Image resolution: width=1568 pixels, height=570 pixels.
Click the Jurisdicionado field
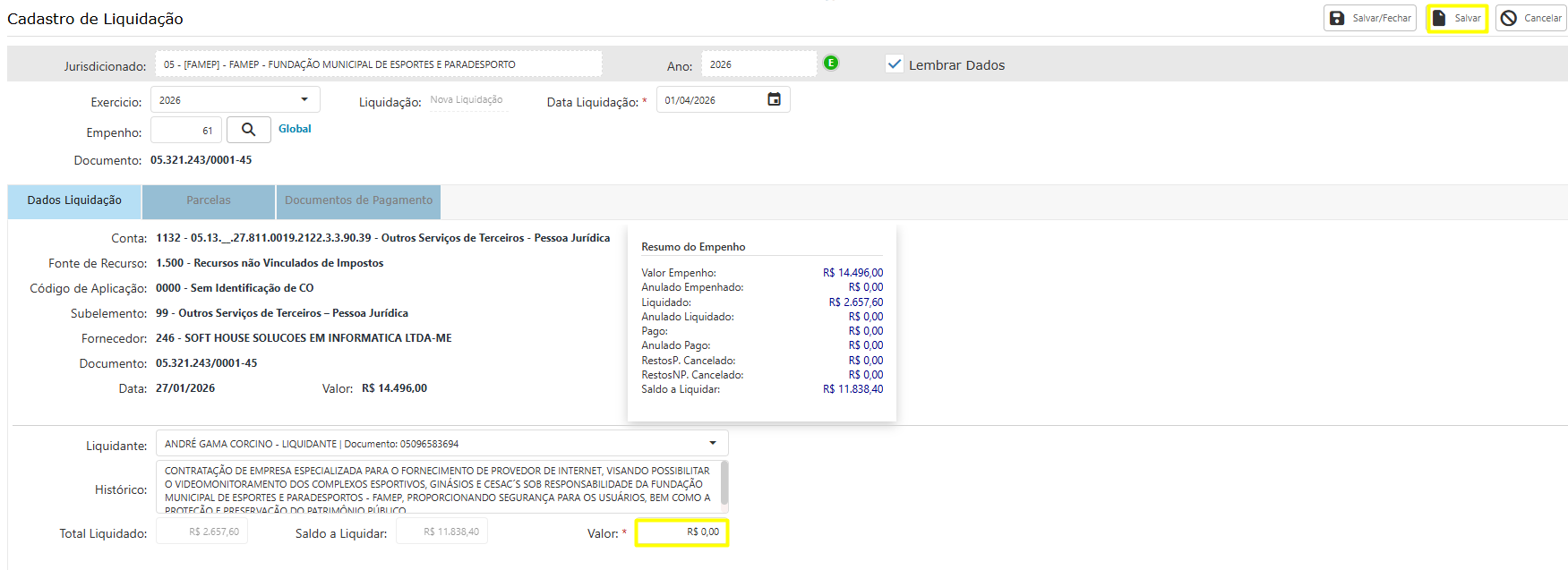(378, 64)
